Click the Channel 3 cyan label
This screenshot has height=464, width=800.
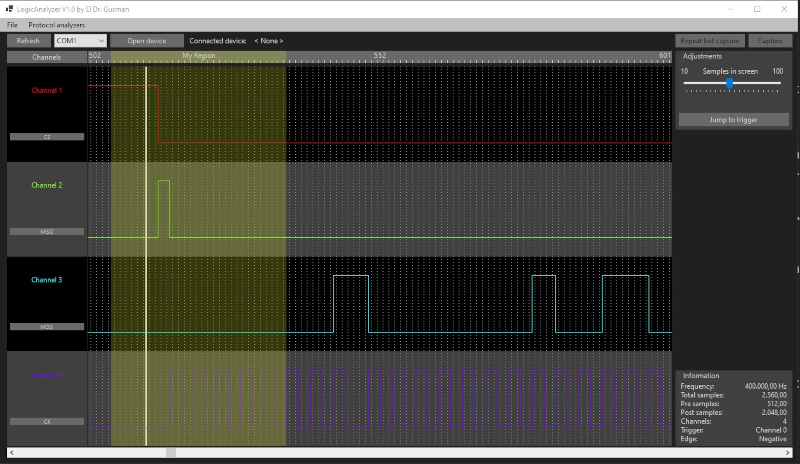pos(47,280)
